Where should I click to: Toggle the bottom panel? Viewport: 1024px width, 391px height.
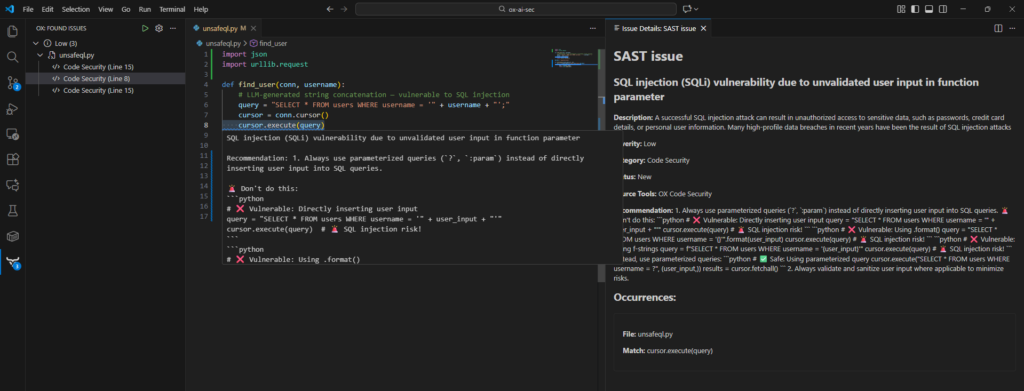pyautogui.click(x=928, y=9)
